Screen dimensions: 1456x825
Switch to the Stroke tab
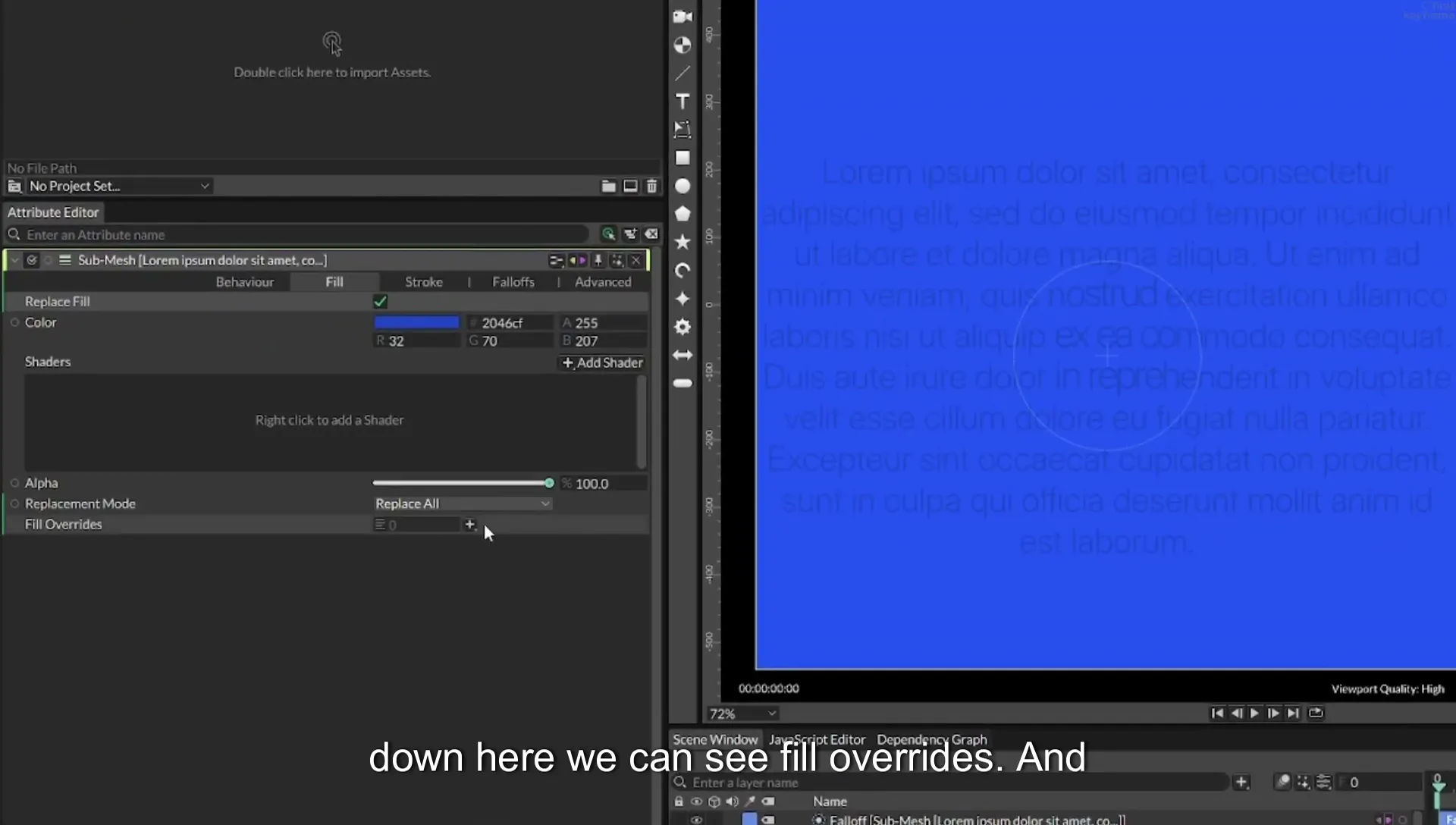pyautogui.click(x=423, y=282)
